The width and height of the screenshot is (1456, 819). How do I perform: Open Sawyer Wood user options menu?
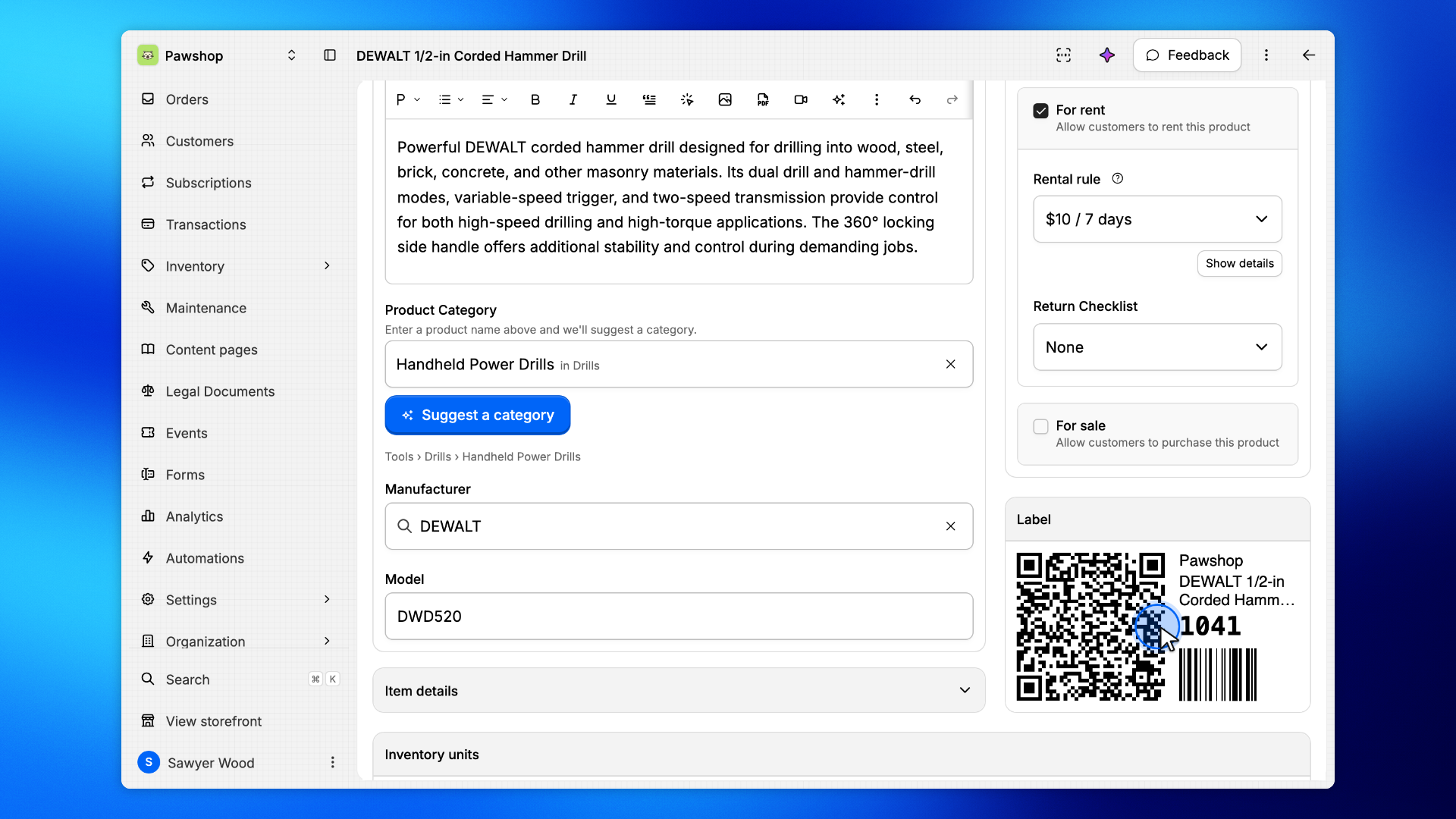(x=332, y=762)
